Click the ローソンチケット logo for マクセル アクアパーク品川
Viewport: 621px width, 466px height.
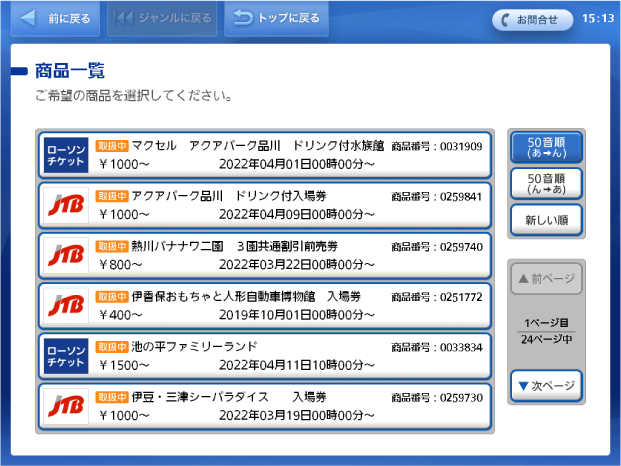(66, 155)
